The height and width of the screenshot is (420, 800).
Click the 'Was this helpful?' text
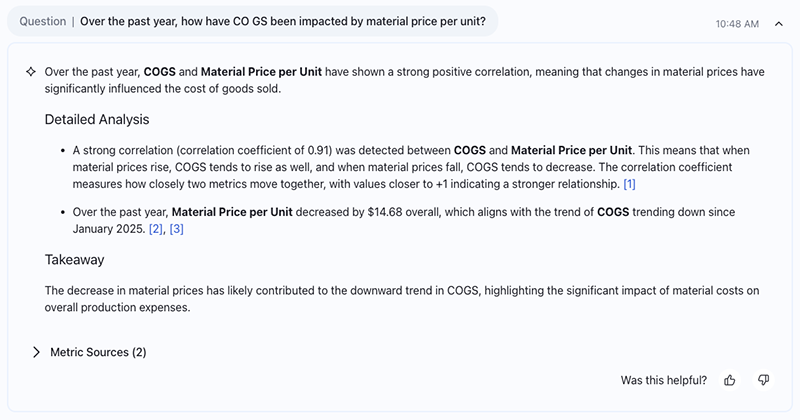pyautogui.click(x=663, y=380)
